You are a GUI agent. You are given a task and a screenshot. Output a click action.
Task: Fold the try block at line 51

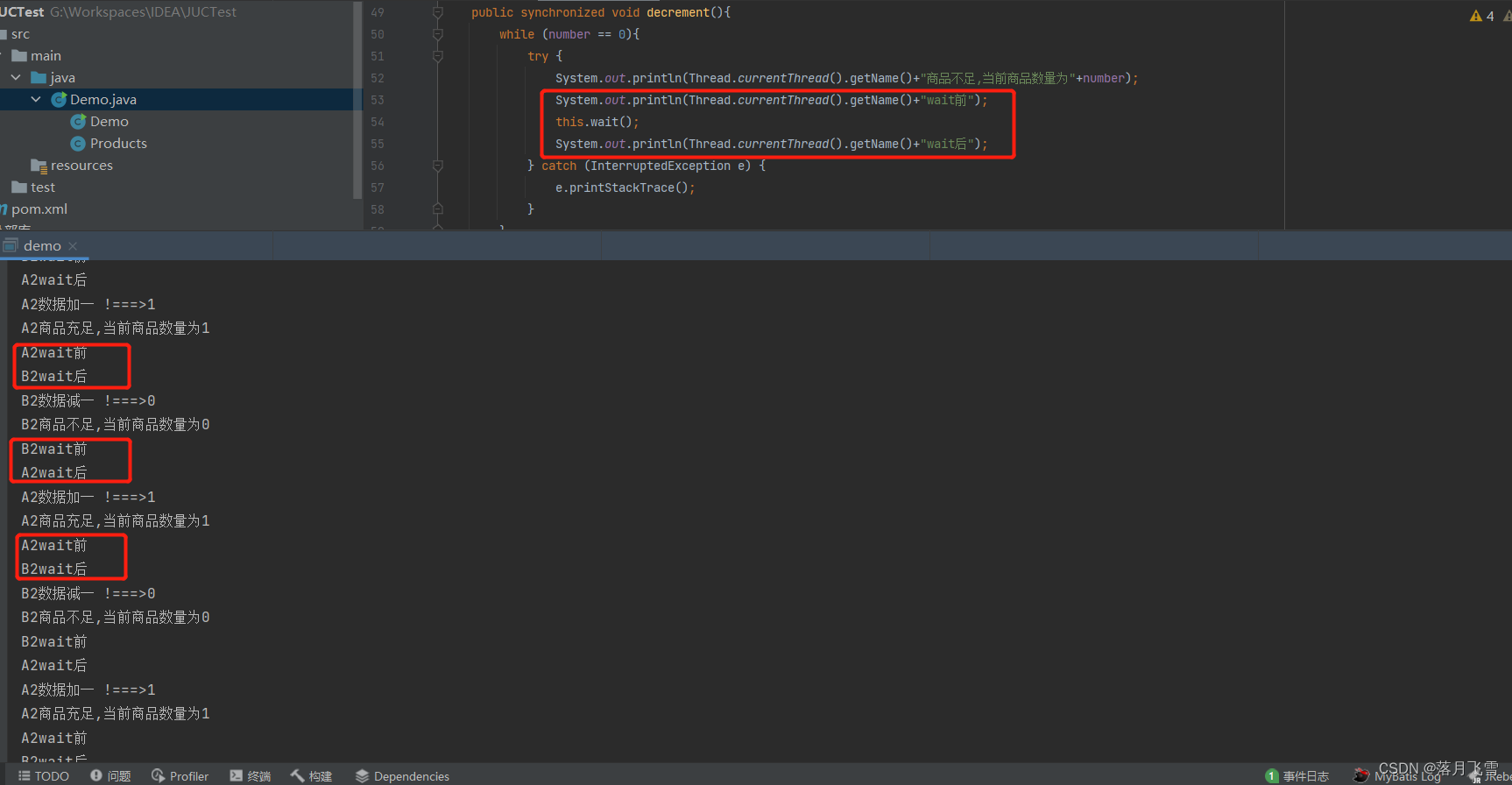[438, 56]
